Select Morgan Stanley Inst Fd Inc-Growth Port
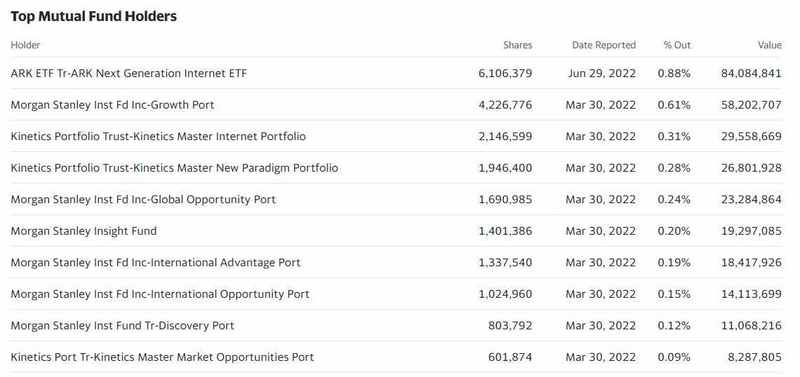Screen dimensions: 800x377 click(112, 105)
